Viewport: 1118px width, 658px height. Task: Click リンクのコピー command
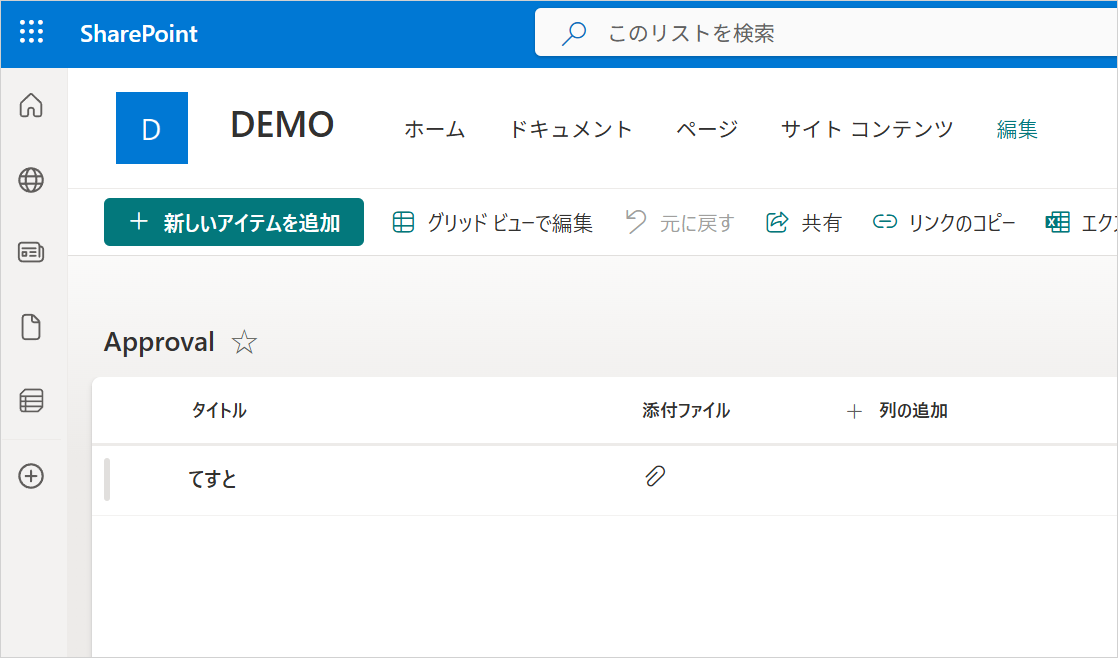coord(944,223)
